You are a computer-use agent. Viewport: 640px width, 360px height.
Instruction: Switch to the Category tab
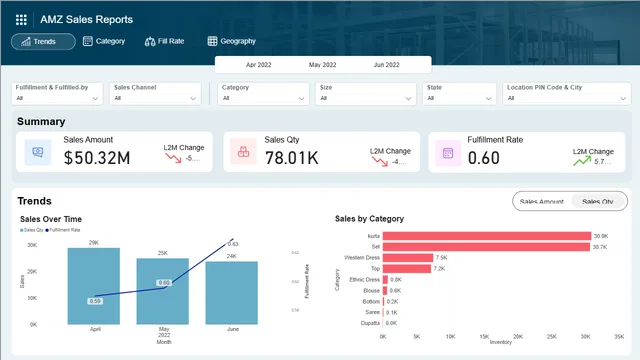(104, 41)
